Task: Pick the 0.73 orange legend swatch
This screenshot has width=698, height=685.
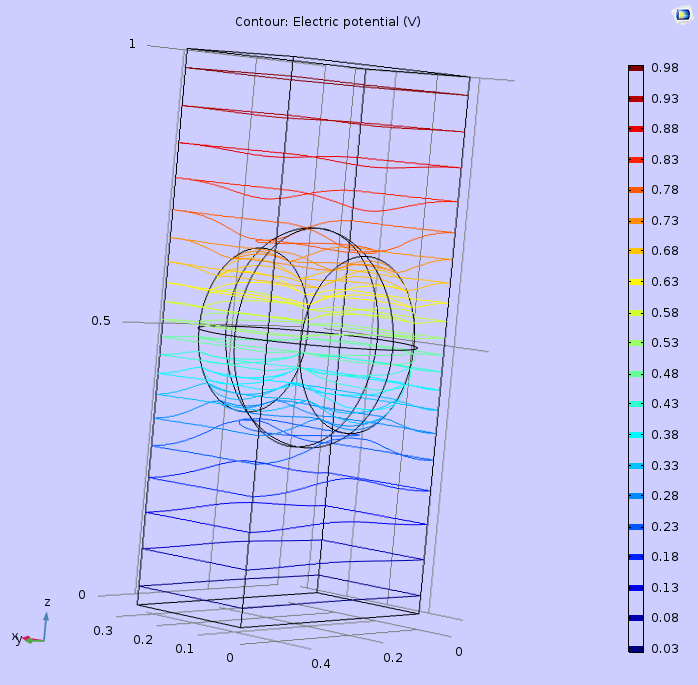Action: pyautogui.click(x=636, y=221)
